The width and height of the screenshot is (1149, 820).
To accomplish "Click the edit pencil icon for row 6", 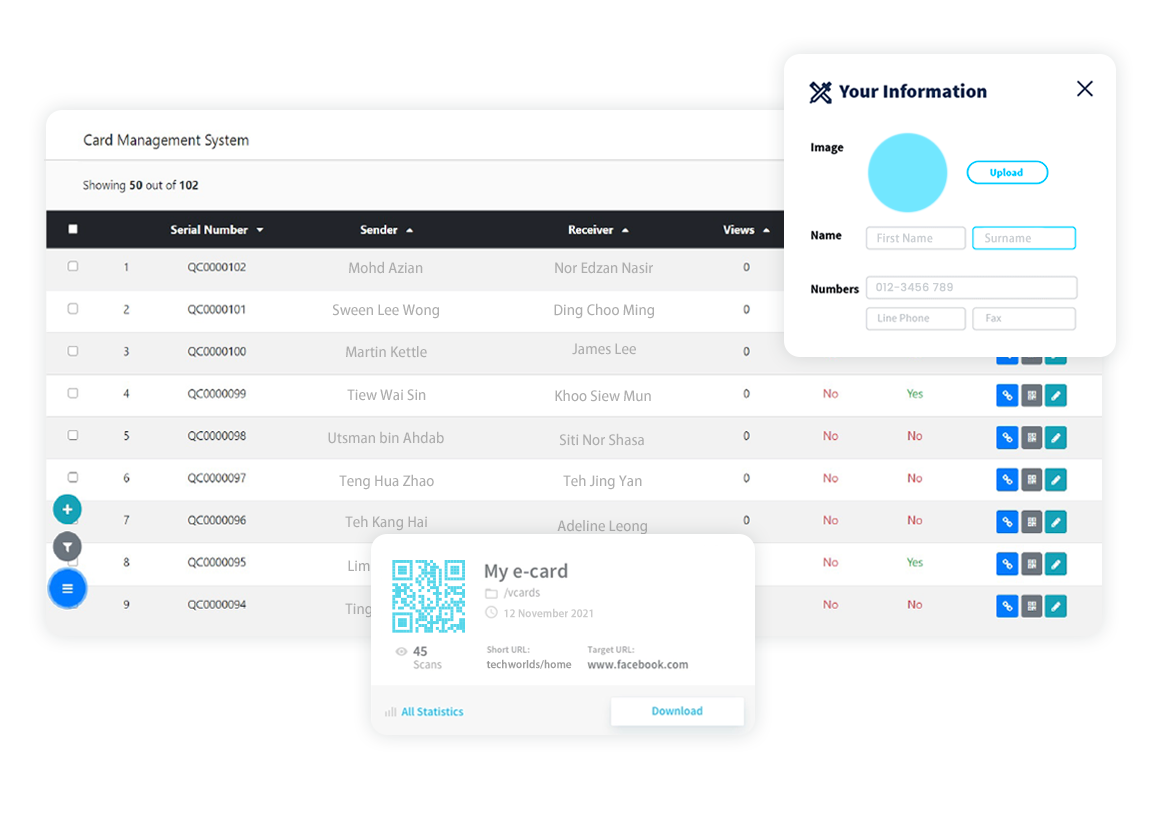I will (1055, 480).
